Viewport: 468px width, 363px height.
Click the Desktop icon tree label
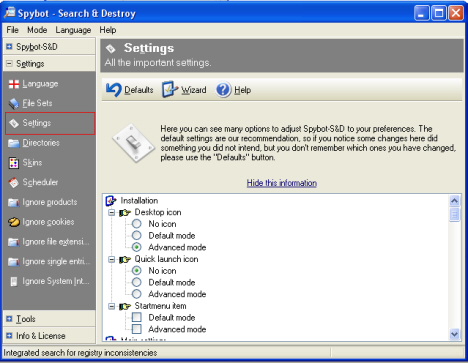(x=158, y=212)
